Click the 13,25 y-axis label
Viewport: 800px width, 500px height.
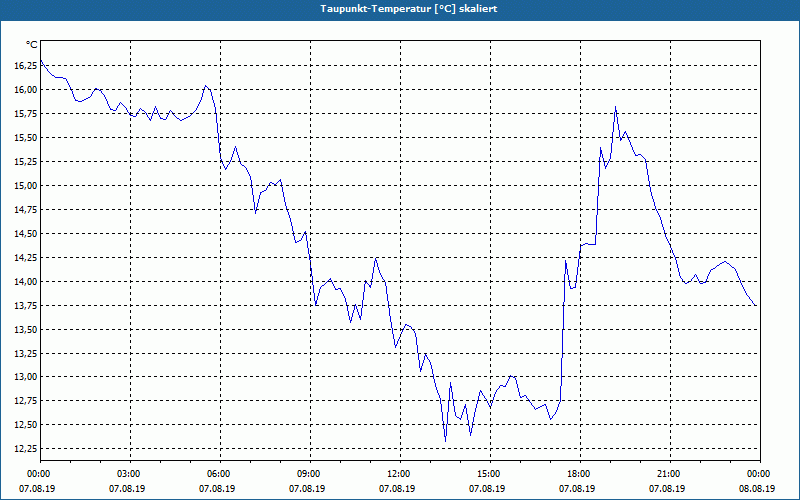click(26, 354)
